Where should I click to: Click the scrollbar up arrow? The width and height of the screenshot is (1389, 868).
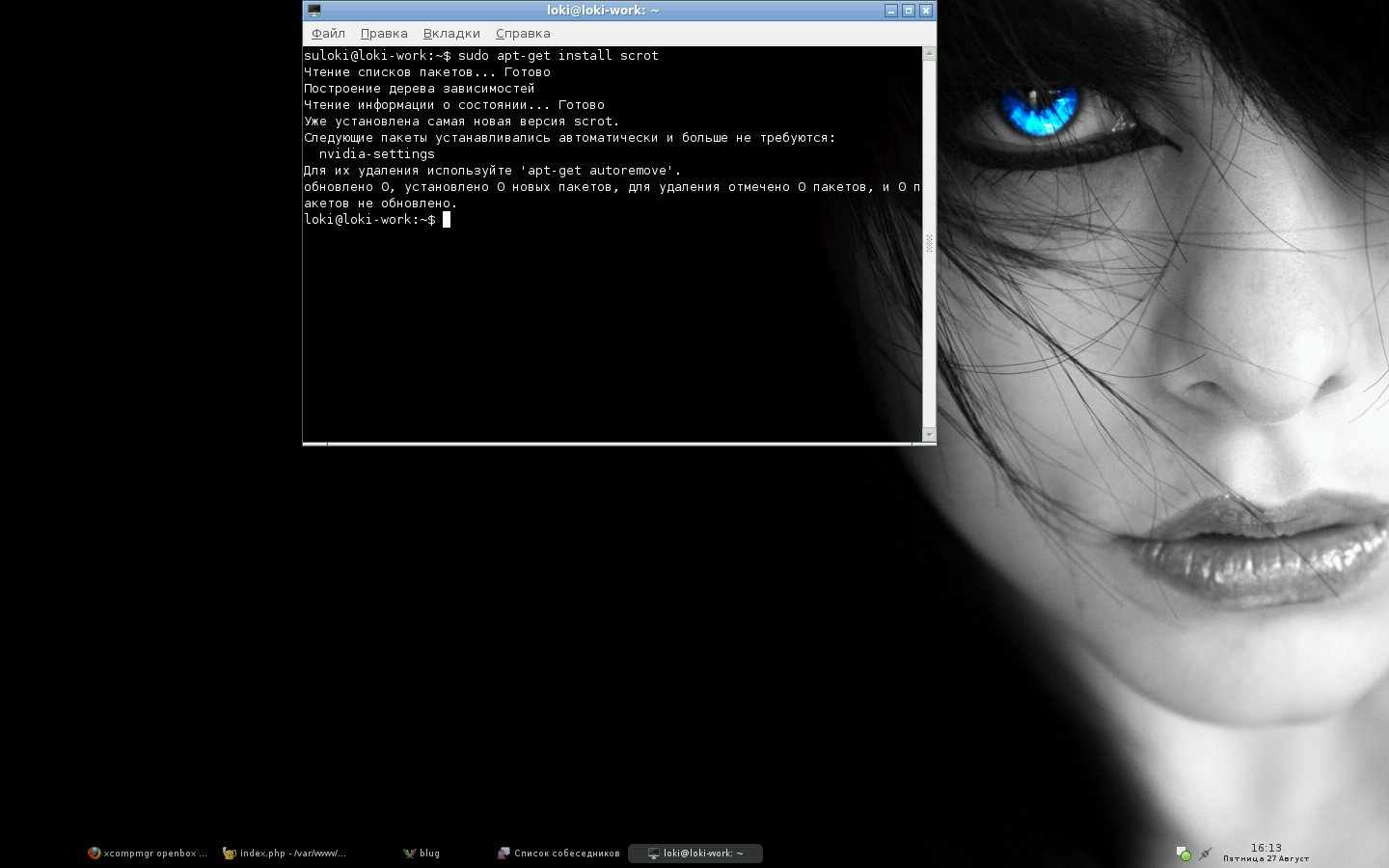tap(928, 52)
